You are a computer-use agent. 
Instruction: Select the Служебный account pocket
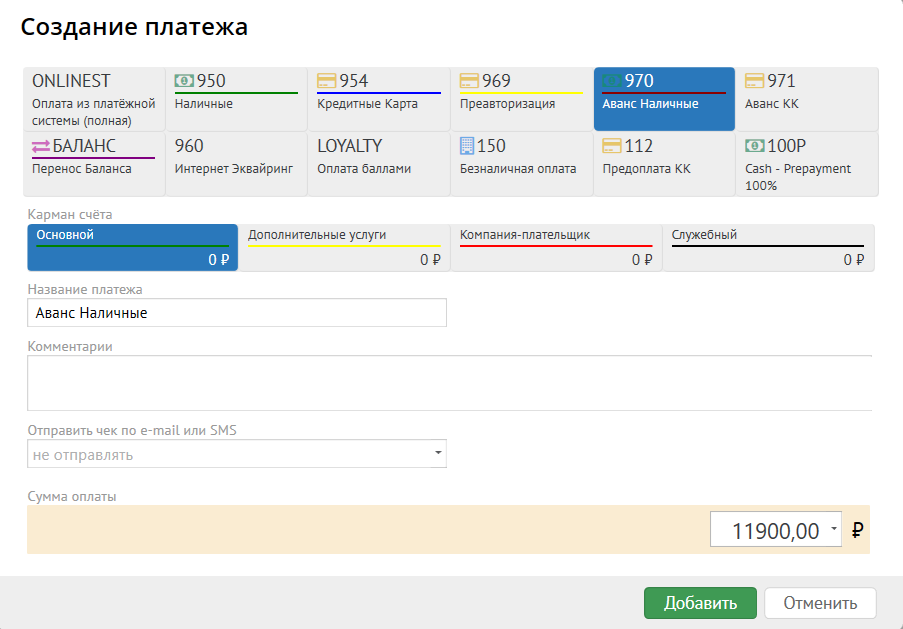coord(768,248)
